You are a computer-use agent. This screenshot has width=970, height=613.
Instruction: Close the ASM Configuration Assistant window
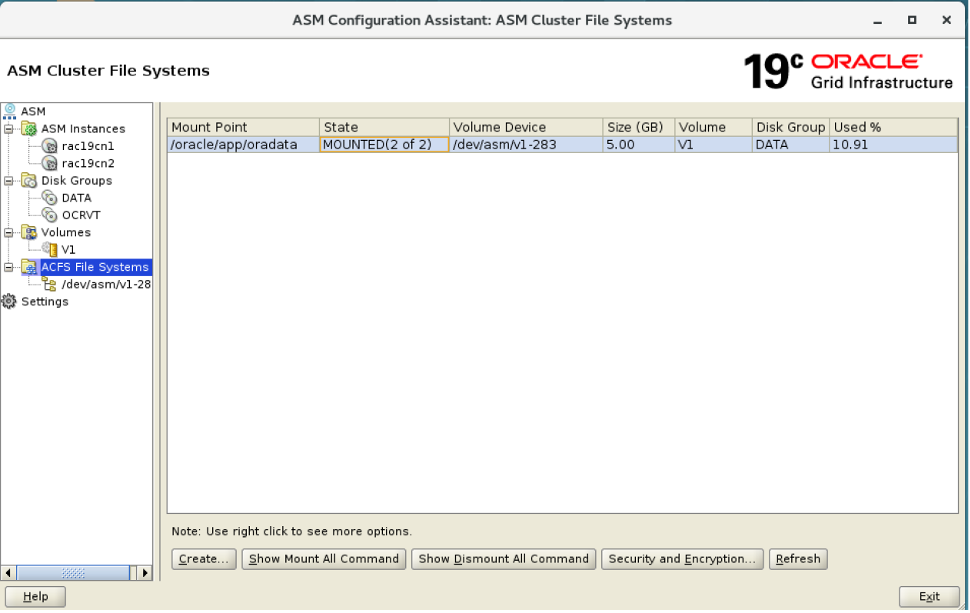[x=946, y=20]
